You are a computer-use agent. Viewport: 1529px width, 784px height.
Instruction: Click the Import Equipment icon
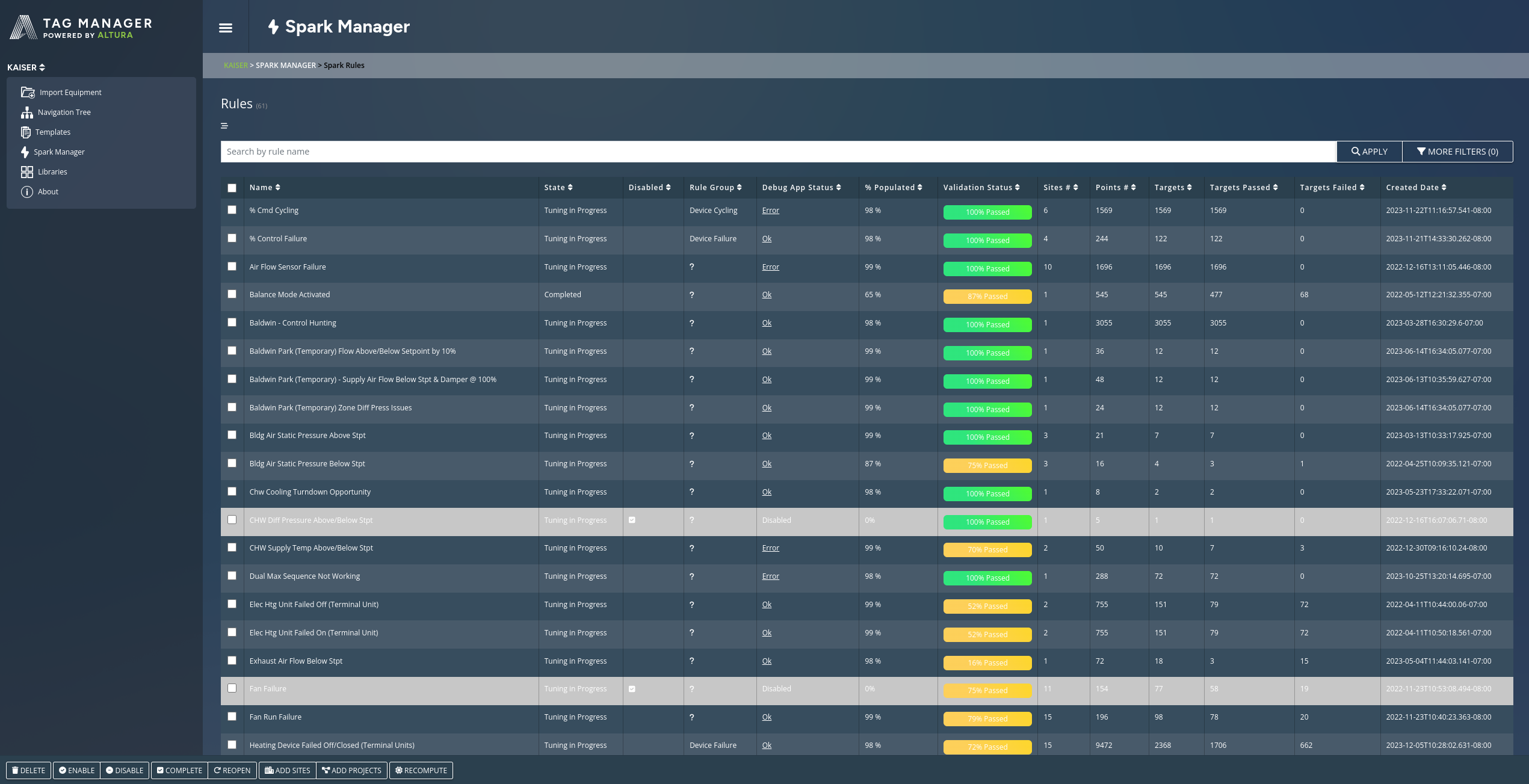point(26,93)
